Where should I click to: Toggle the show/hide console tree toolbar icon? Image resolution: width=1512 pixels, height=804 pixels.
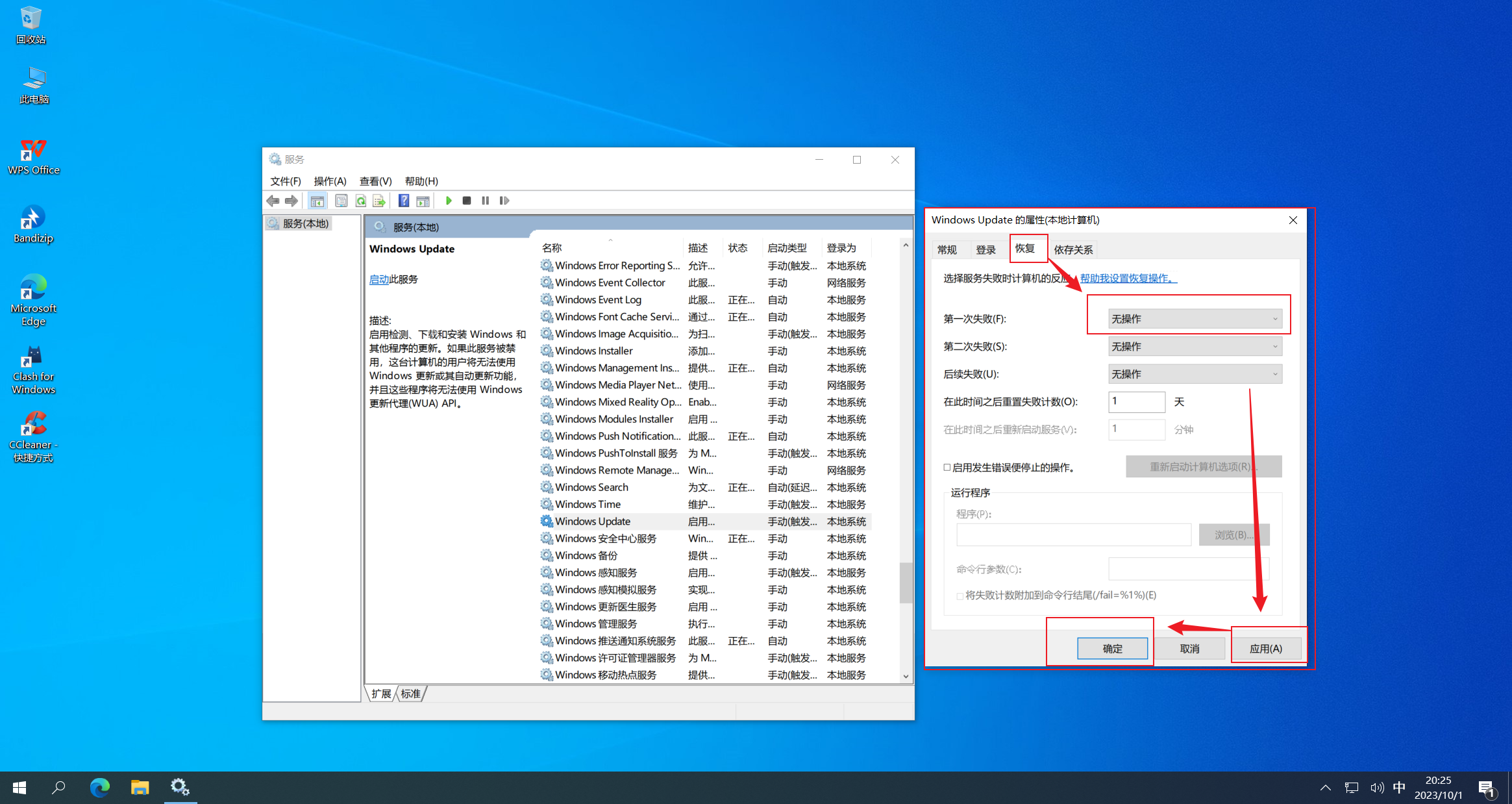point(317,201)
